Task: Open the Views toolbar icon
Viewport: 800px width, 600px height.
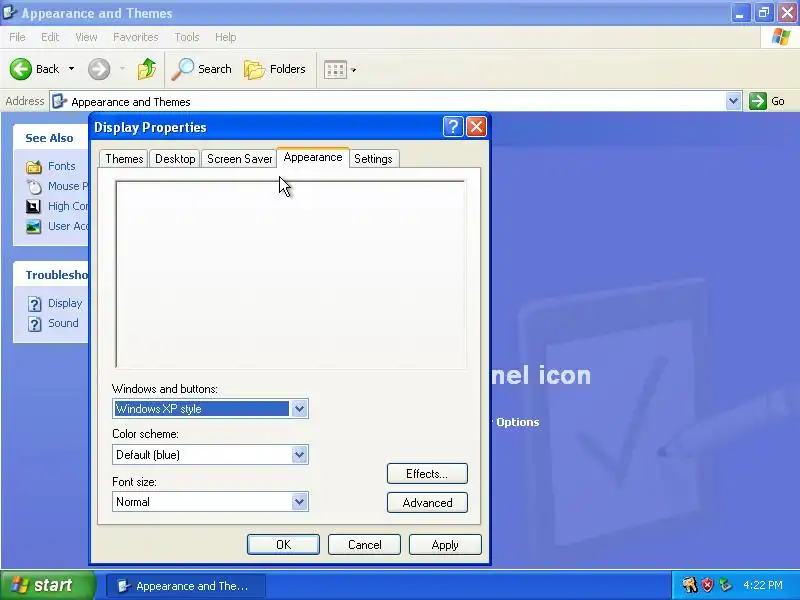Action: tap(335, 70)
